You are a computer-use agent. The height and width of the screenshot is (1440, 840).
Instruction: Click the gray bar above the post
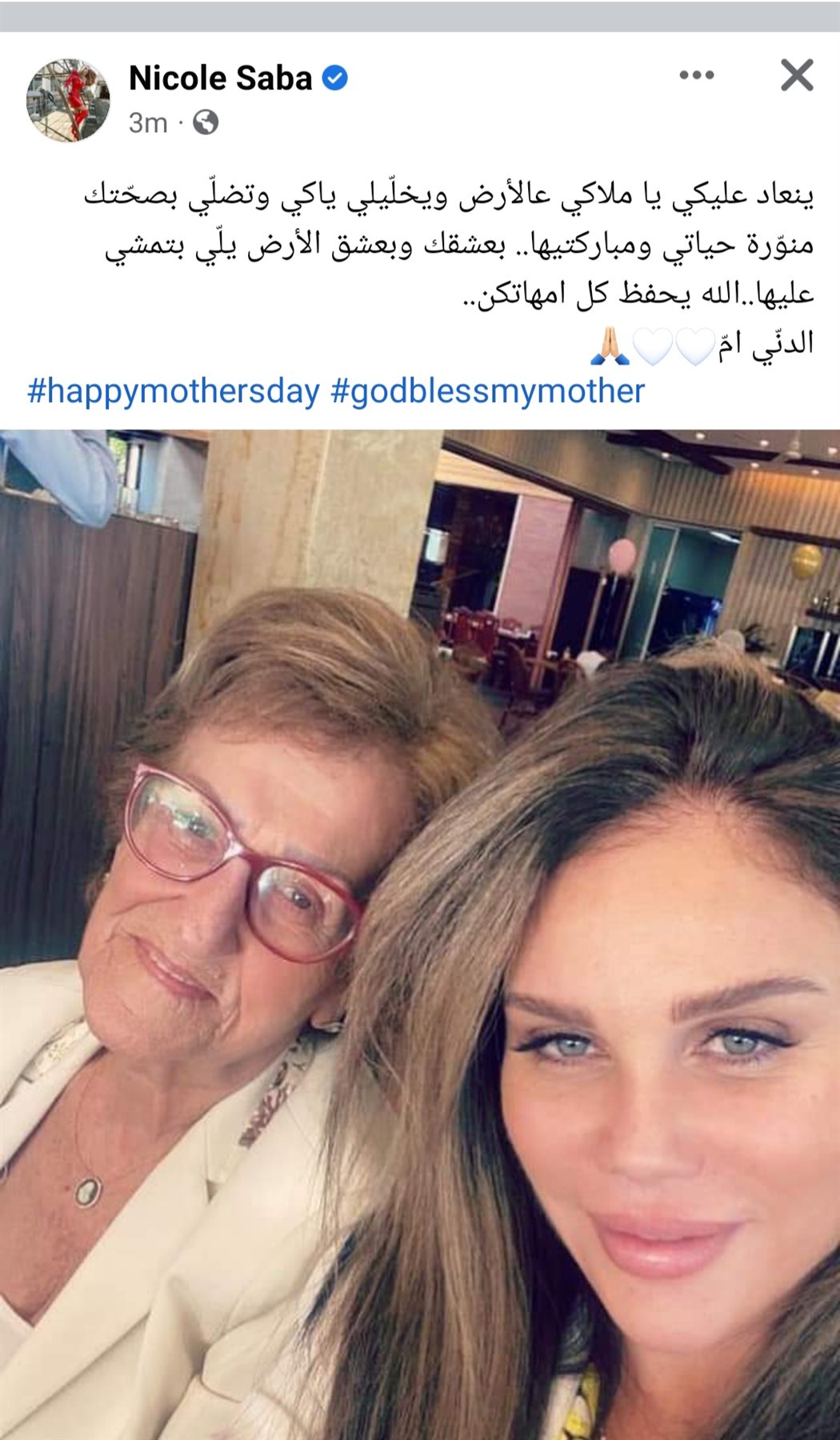pyautogui.click(x=420, y=16)
